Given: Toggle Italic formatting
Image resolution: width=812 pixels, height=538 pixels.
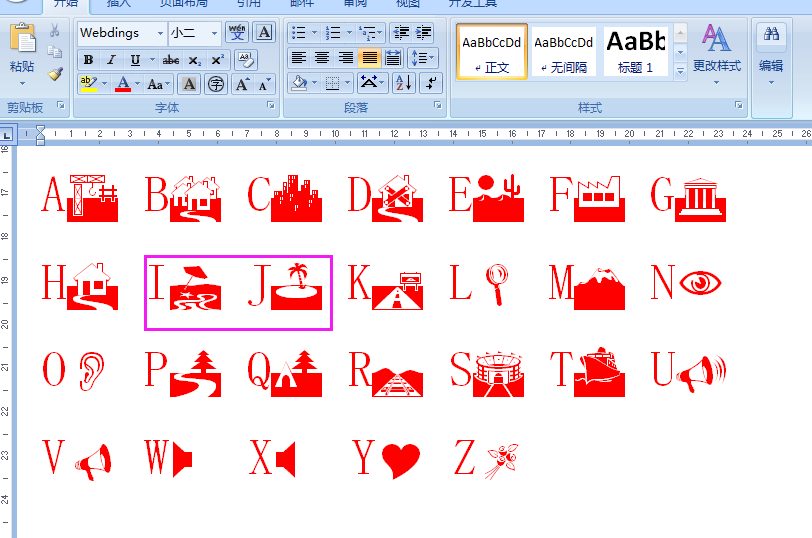Looking at the screenshot, I should [111, 60].
